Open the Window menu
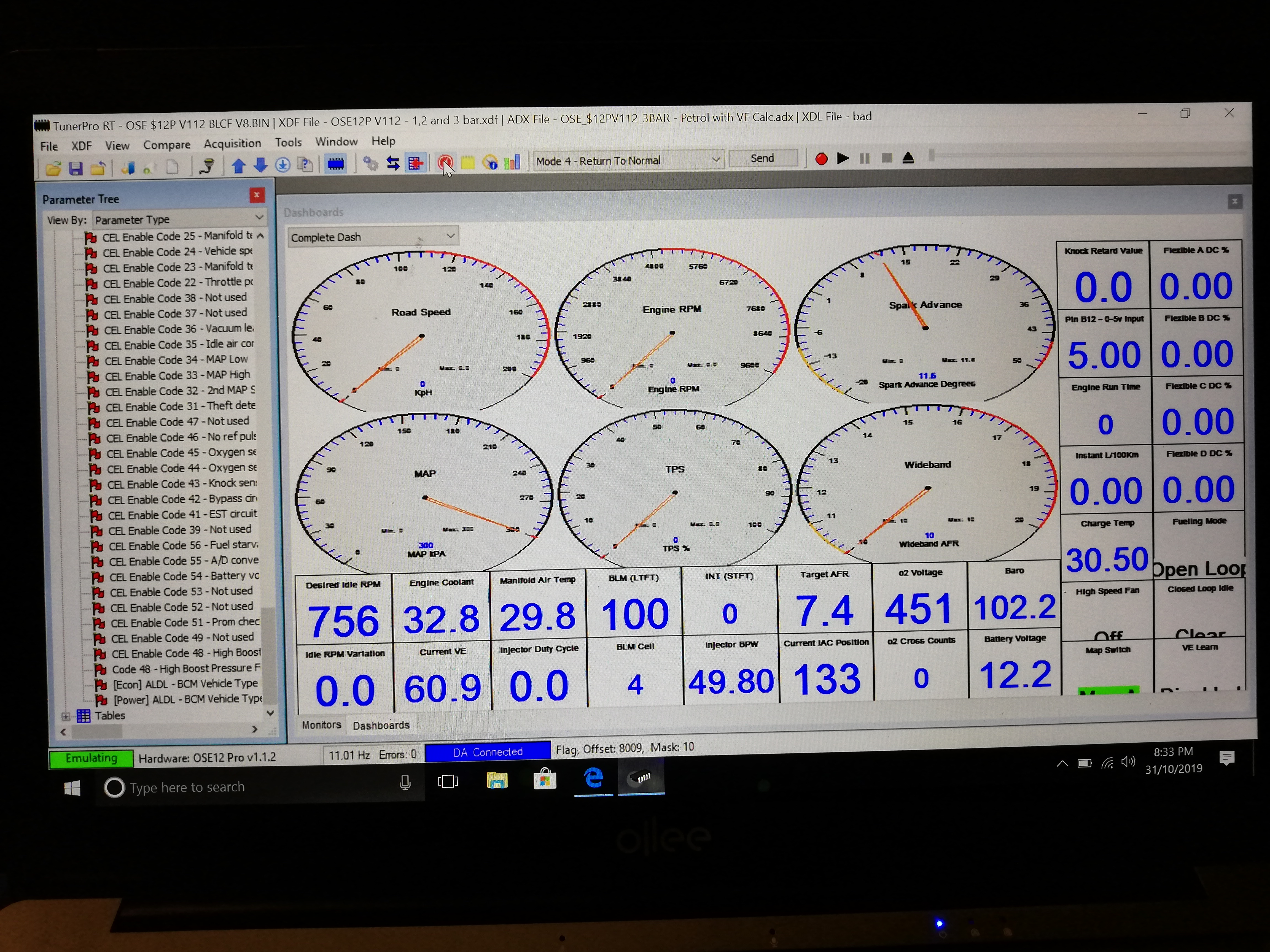 [x=337, y=142]
